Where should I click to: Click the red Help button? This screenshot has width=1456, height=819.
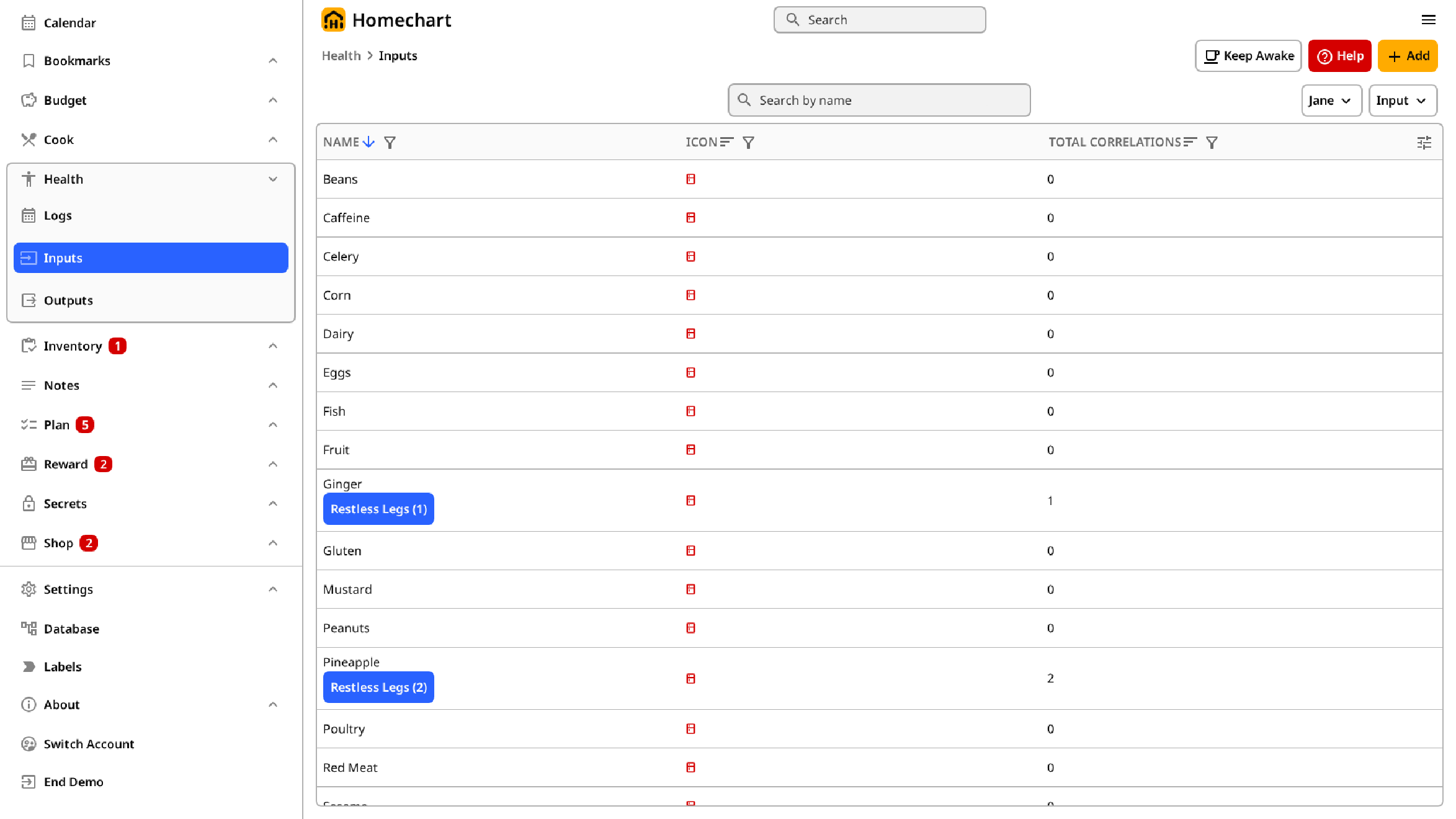(x=1339, y=56)
